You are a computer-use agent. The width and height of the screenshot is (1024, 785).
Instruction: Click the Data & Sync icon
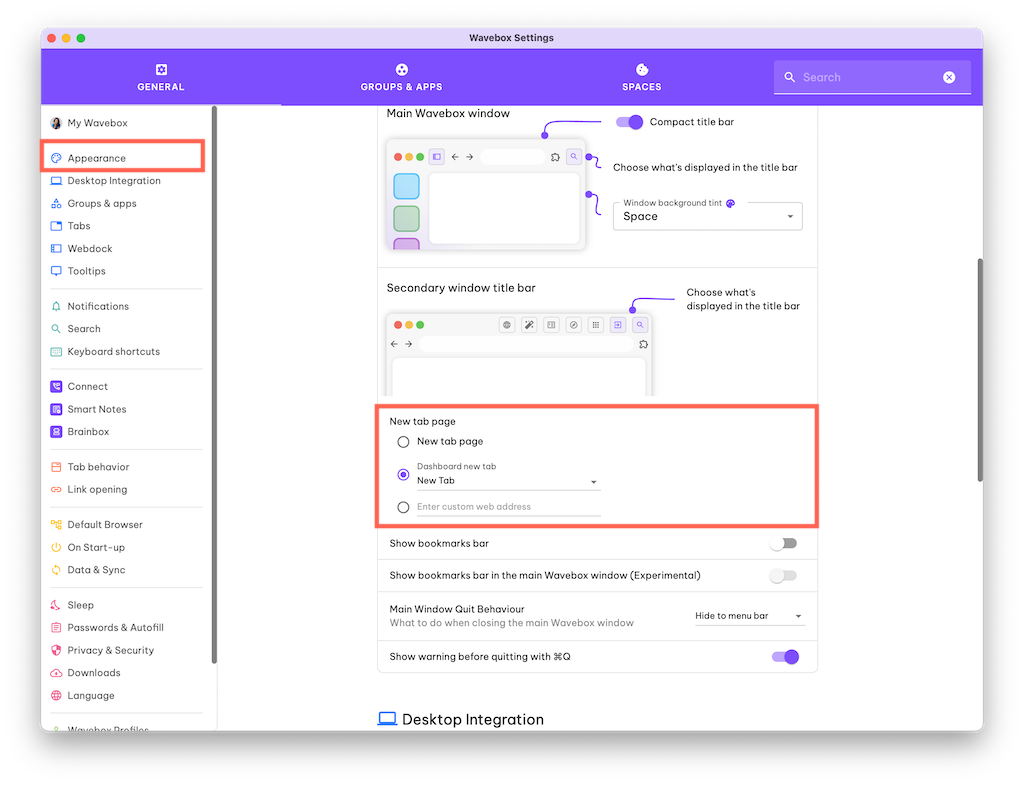pyautogui.click(x=56, y=570)
